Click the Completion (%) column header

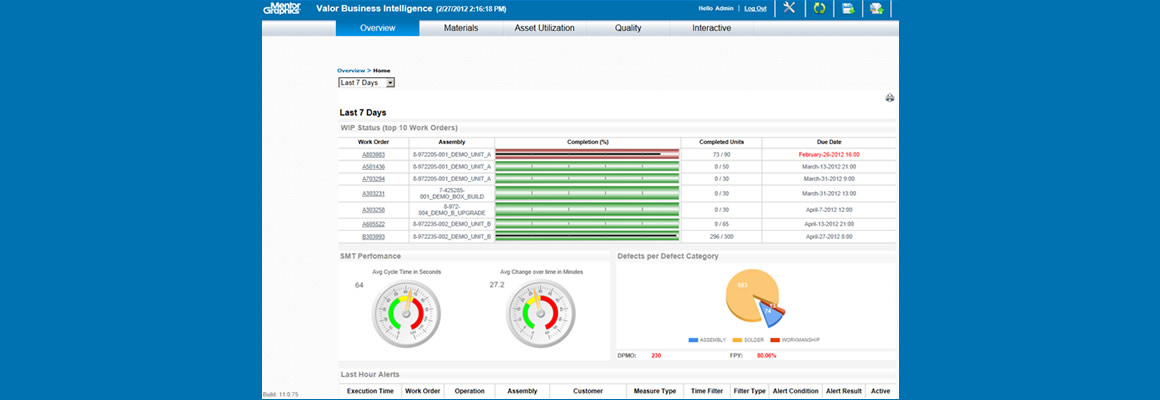click(587, 142)
